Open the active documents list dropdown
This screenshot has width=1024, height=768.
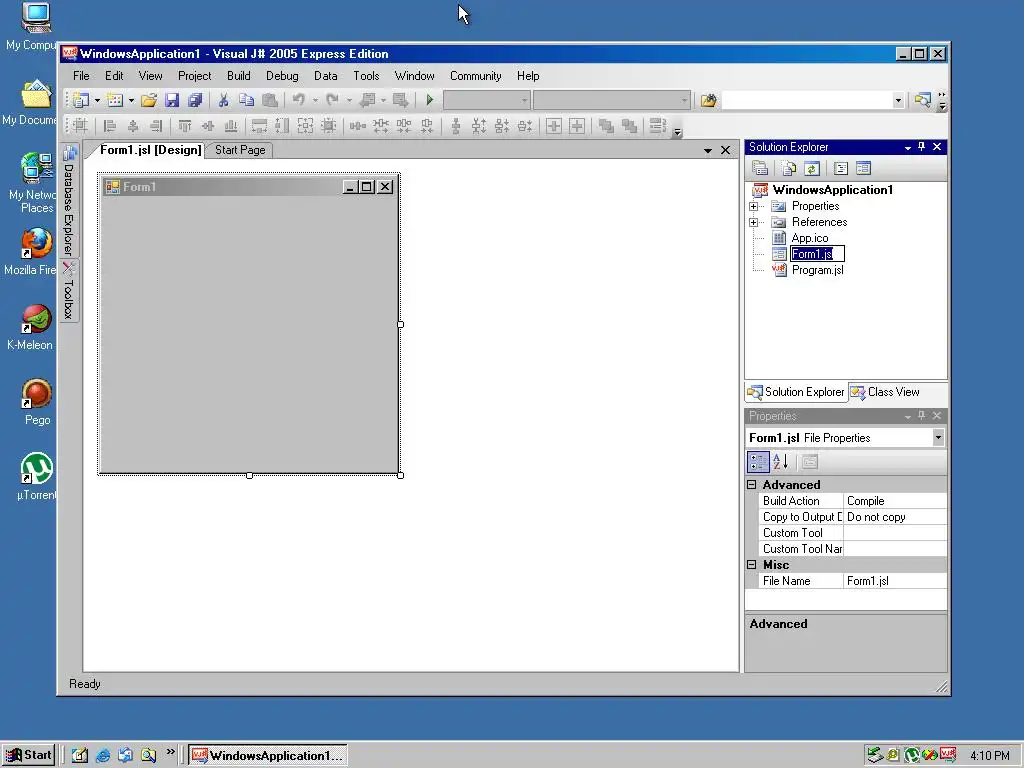[708, 150]
